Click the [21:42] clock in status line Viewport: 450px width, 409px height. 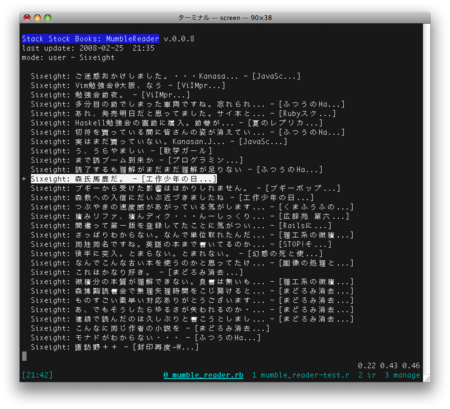(x=37, y=375)
